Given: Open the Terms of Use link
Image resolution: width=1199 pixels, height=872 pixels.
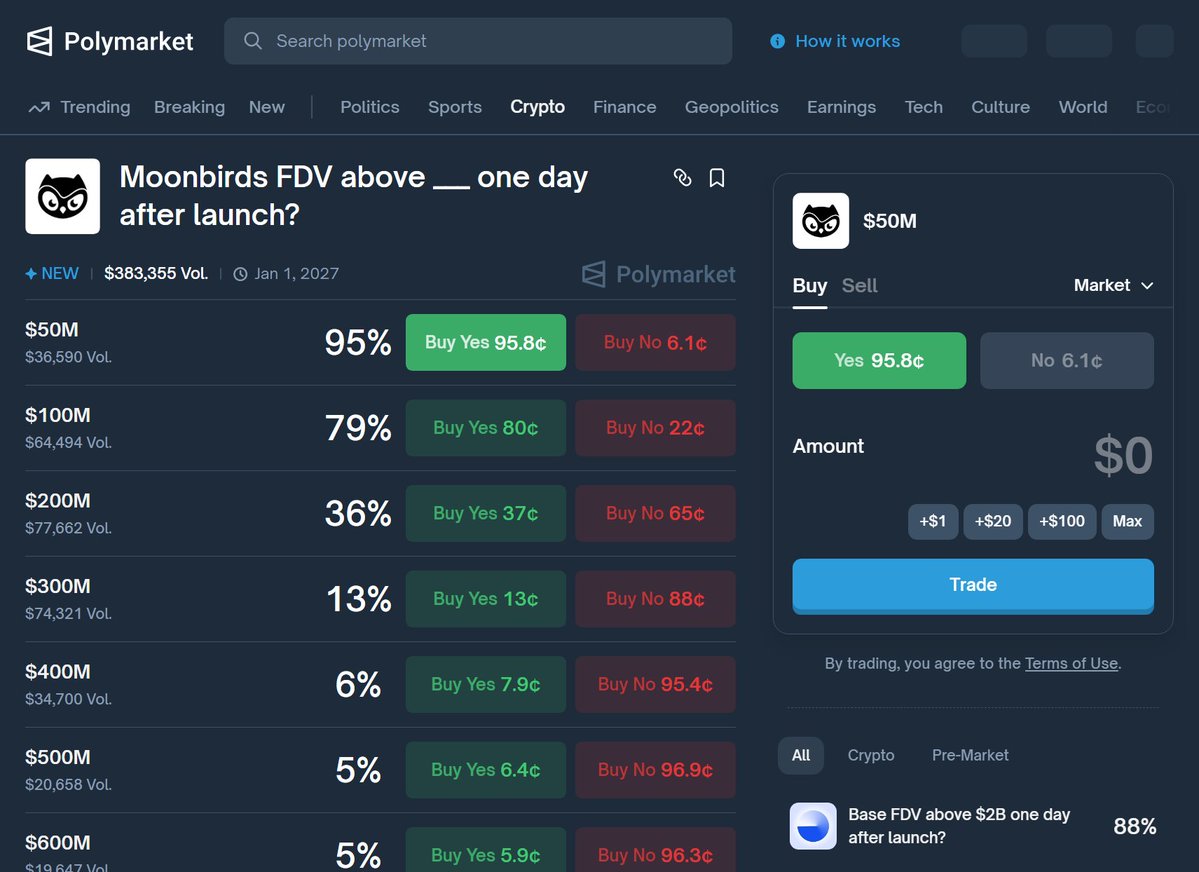Looking at the screenshot, I should 1071,663.
